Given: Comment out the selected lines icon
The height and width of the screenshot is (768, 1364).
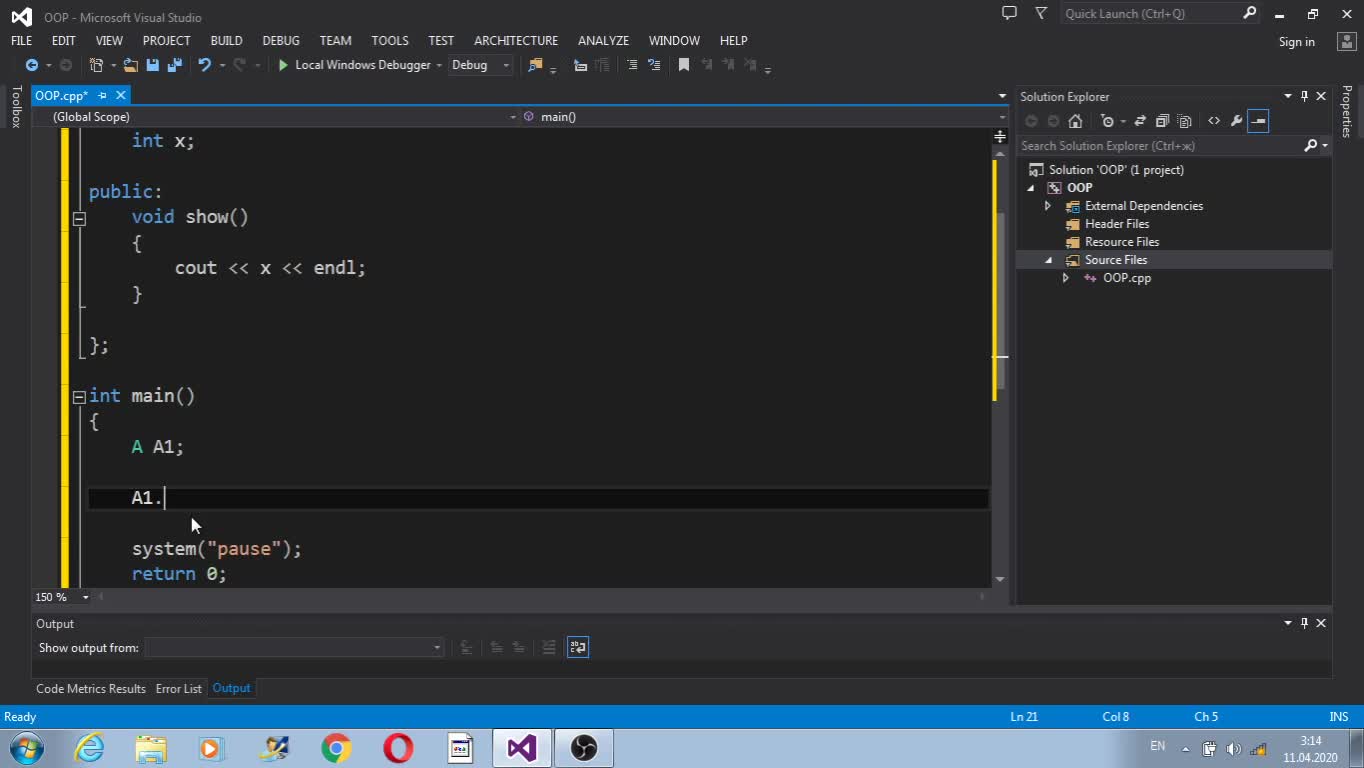Looking at the screenshot, I should 632,65.
